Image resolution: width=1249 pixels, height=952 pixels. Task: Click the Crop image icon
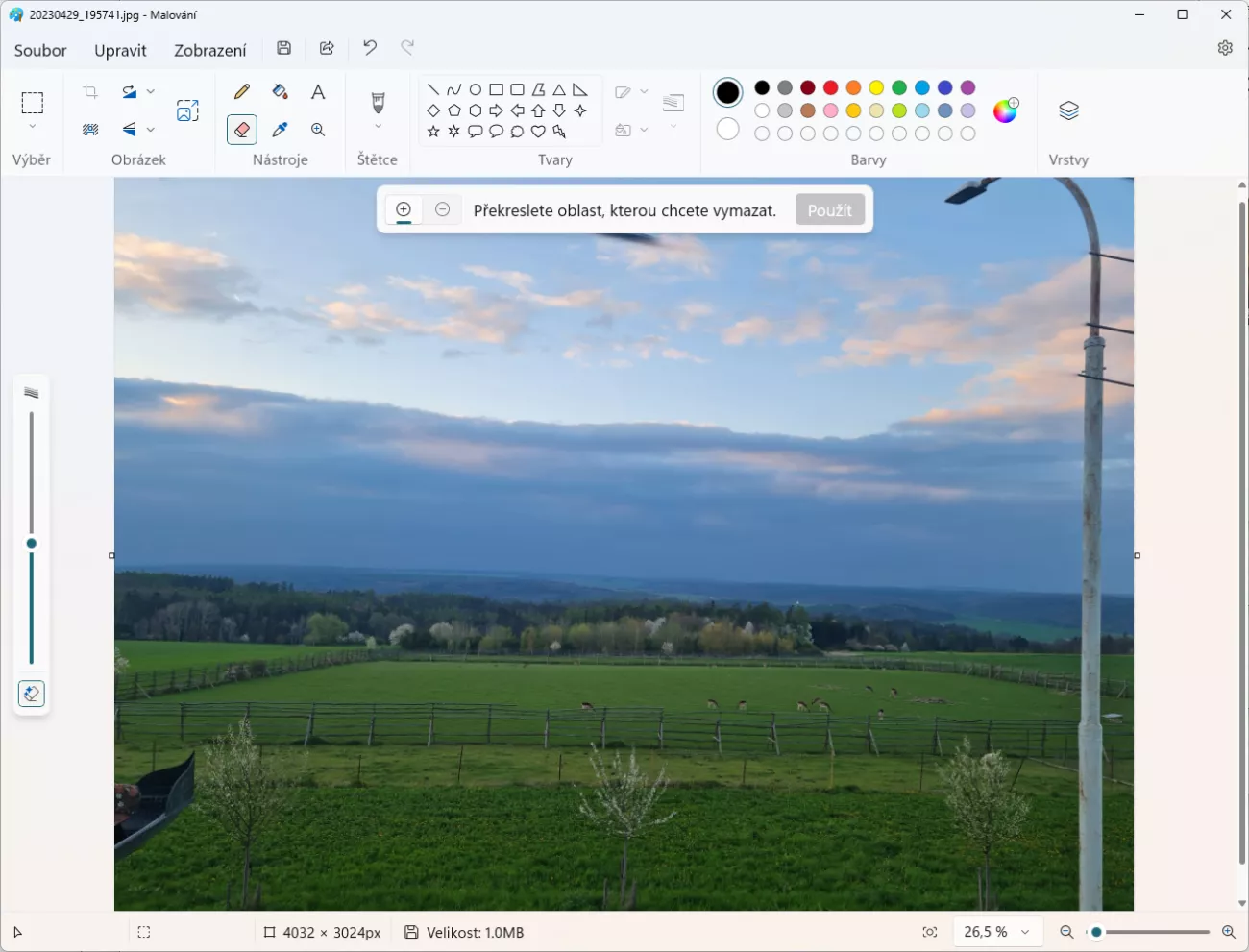click(x=90, y=91)
